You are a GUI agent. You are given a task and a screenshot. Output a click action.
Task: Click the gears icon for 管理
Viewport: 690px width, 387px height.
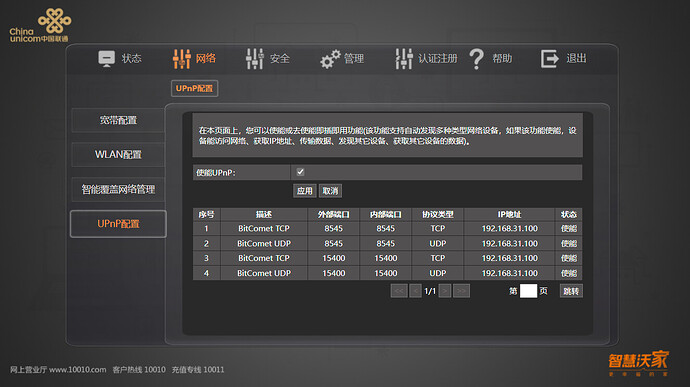tap(330, 59)
